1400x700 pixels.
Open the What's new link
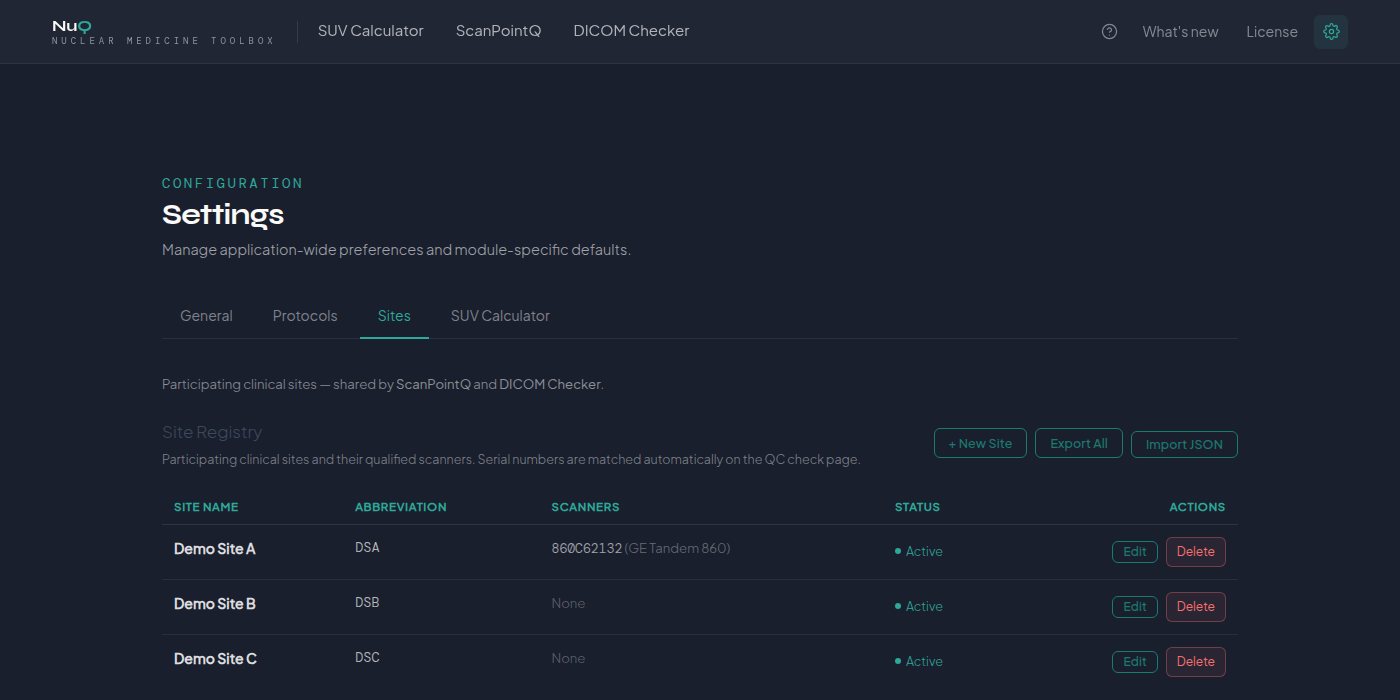(1180, 32)
